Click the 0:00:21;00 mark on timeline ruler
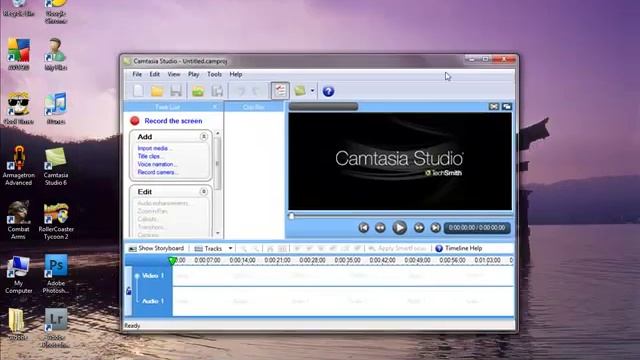The height and width of the screenshot is (360, 640). click(278, 260)
